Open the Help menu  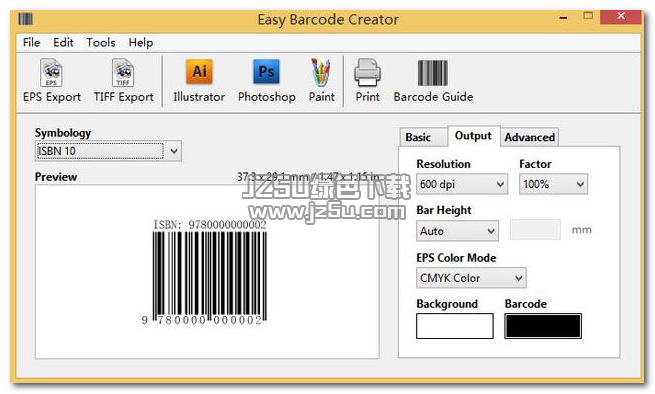pyautogui.click(x=140, y=42)
